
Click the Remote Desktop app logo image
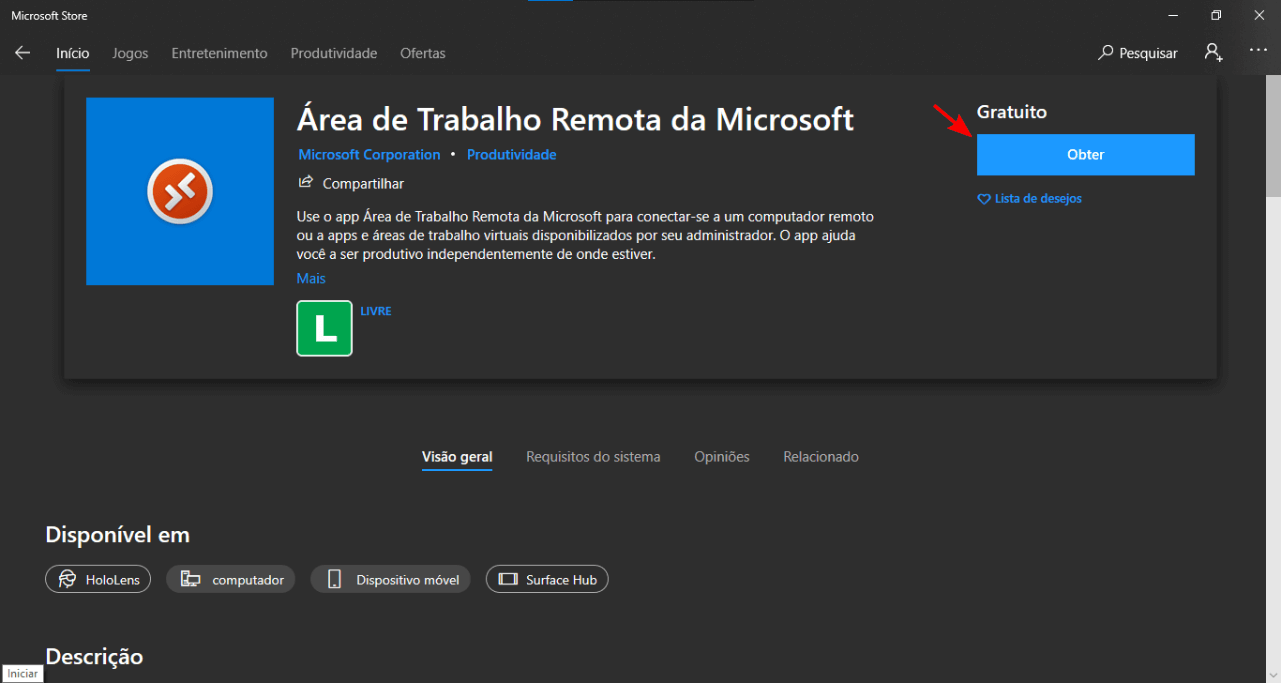(x=180, y=191)
